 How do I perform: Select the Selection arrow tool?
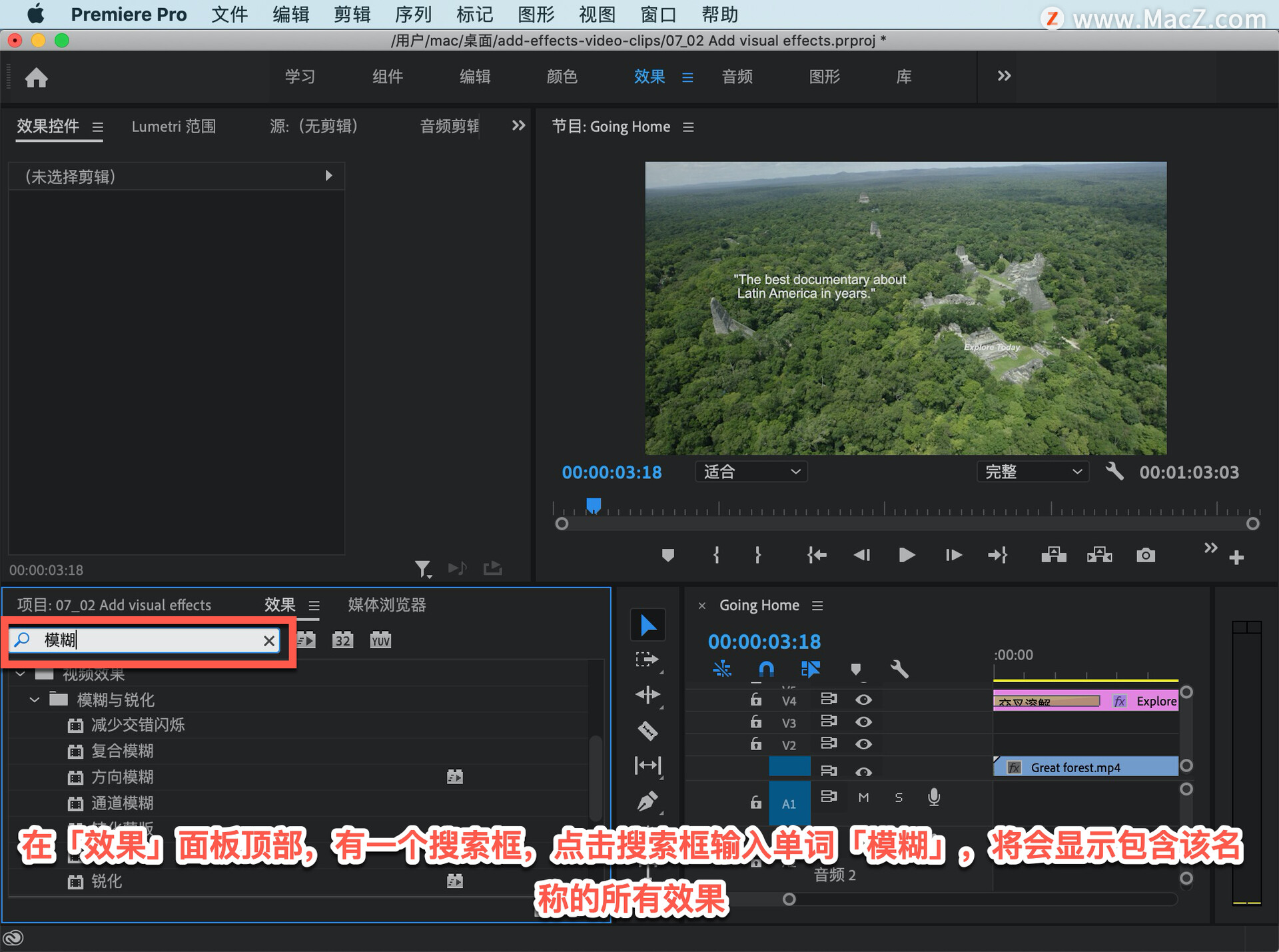tap(647, 625)
